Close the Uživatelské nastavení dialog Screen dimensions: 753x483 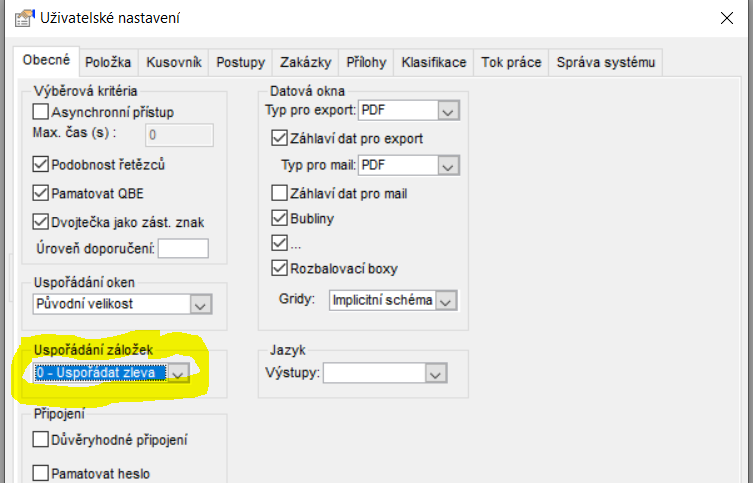727,18
